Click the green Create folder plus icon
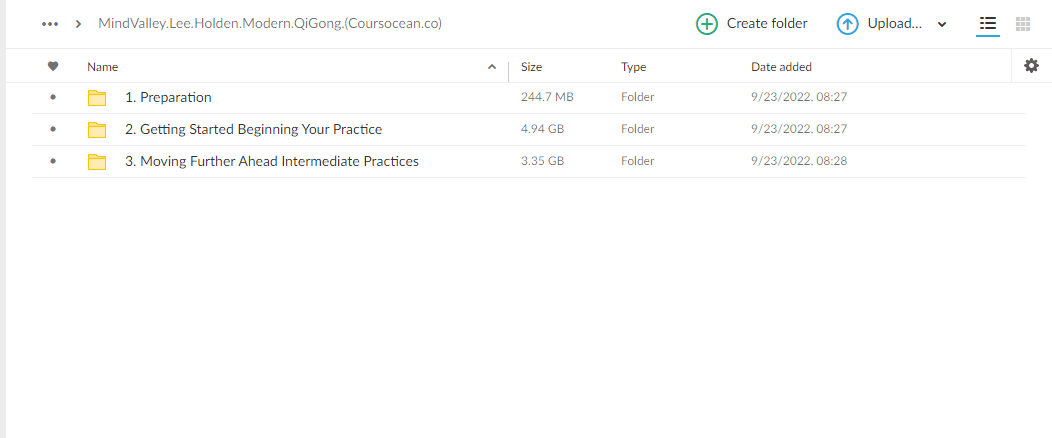 coord(707,24)
